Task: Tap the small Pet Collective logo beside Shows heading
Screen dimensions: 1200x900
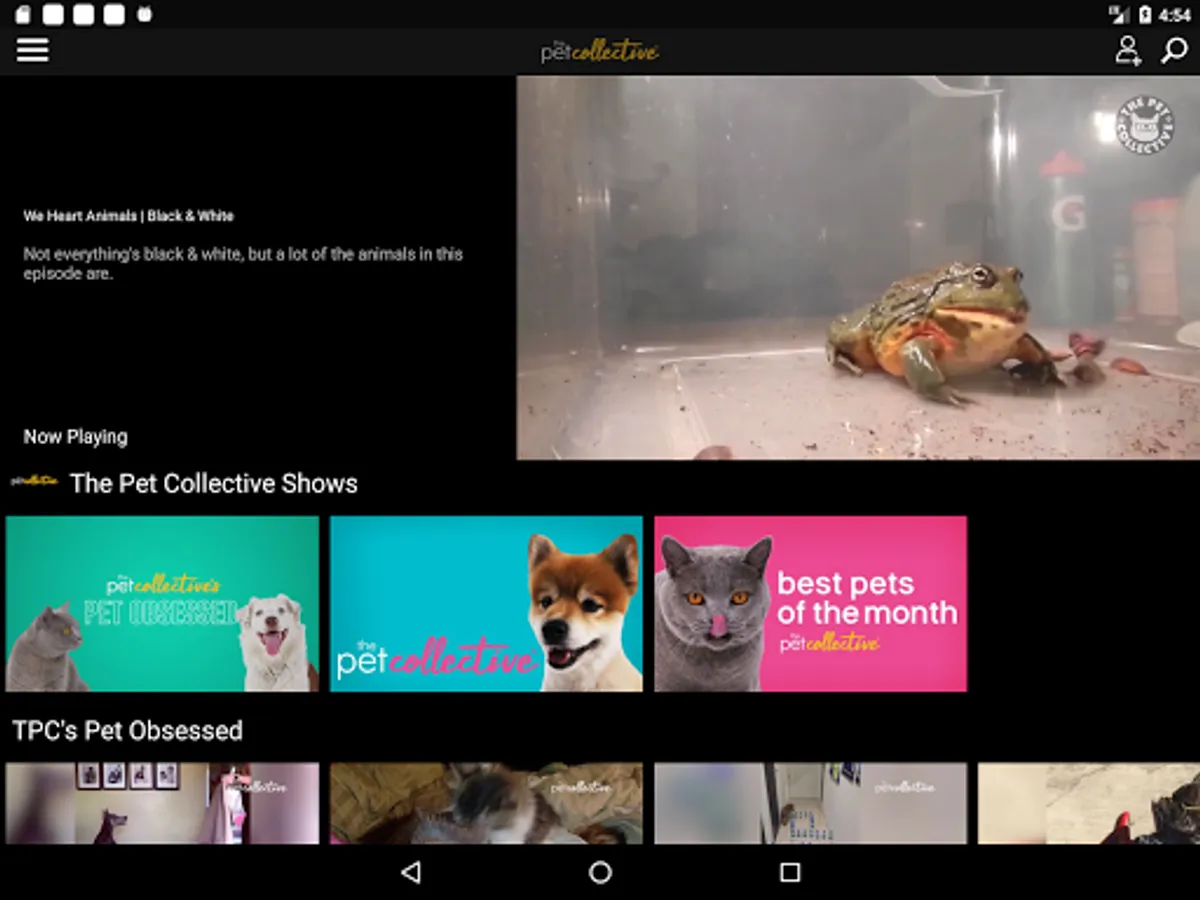Action: tap(35, 482)
